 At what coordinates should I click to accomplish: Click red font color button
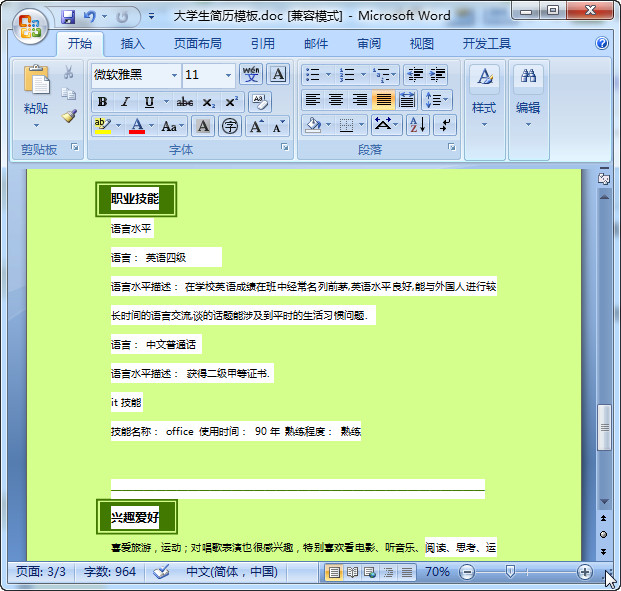137,126
